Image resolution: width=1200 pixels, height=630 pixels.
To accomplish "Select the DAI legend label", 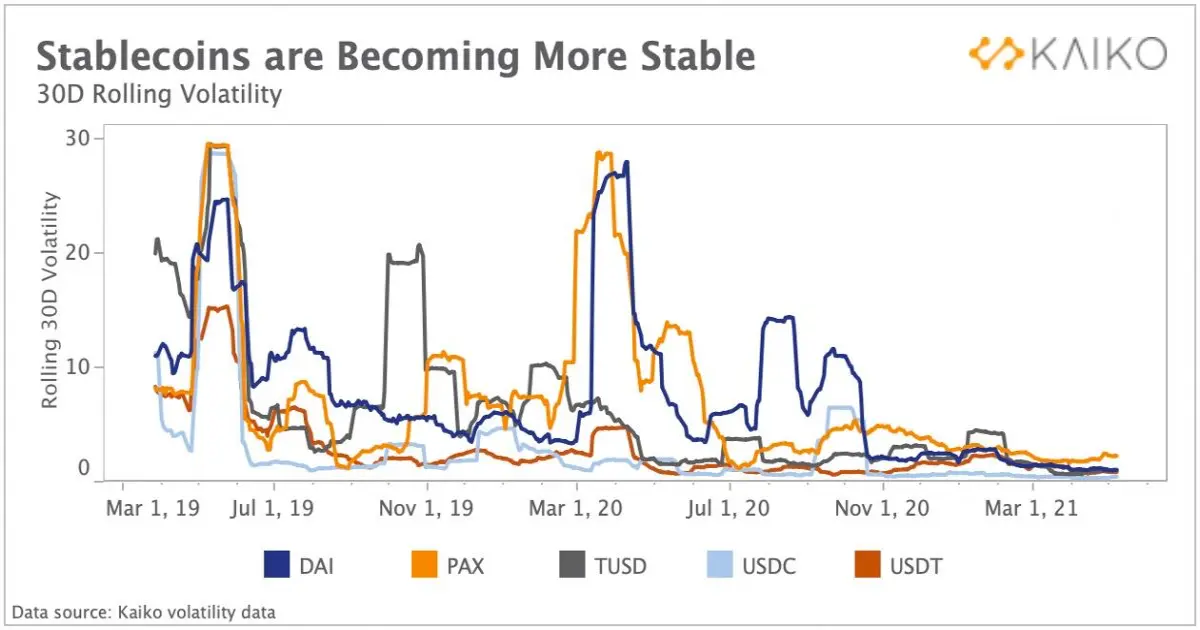I will coord(316,567).
